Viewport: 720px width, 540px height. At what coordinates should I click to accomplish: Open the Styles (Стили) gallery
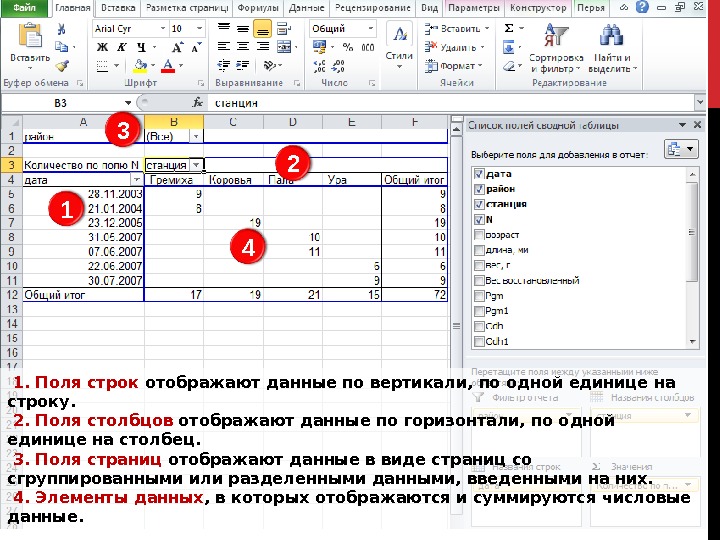coord(399,47)
